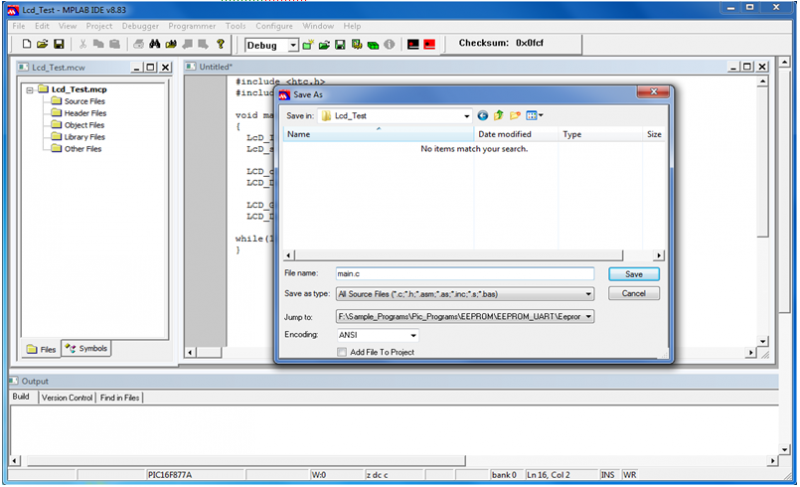The width and height of the screenshot is (800, 487).
Task: Create new folder in Save As dialog
Action: pos(515,116)
